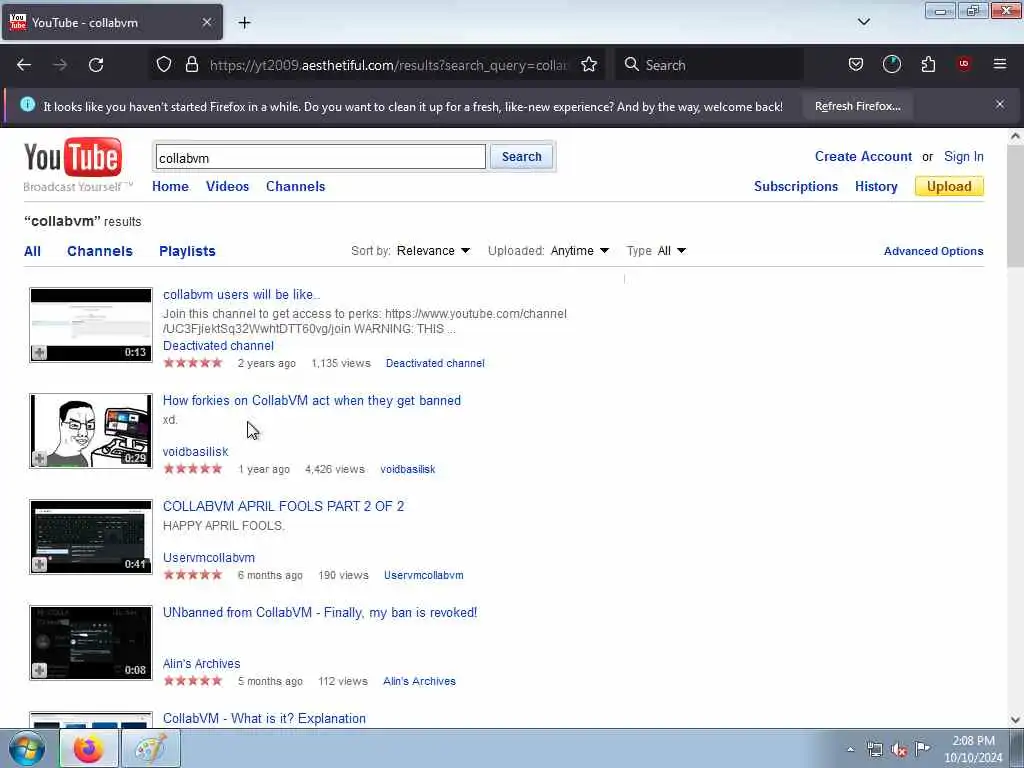Open the Videos navigation item

pos(227,186)
